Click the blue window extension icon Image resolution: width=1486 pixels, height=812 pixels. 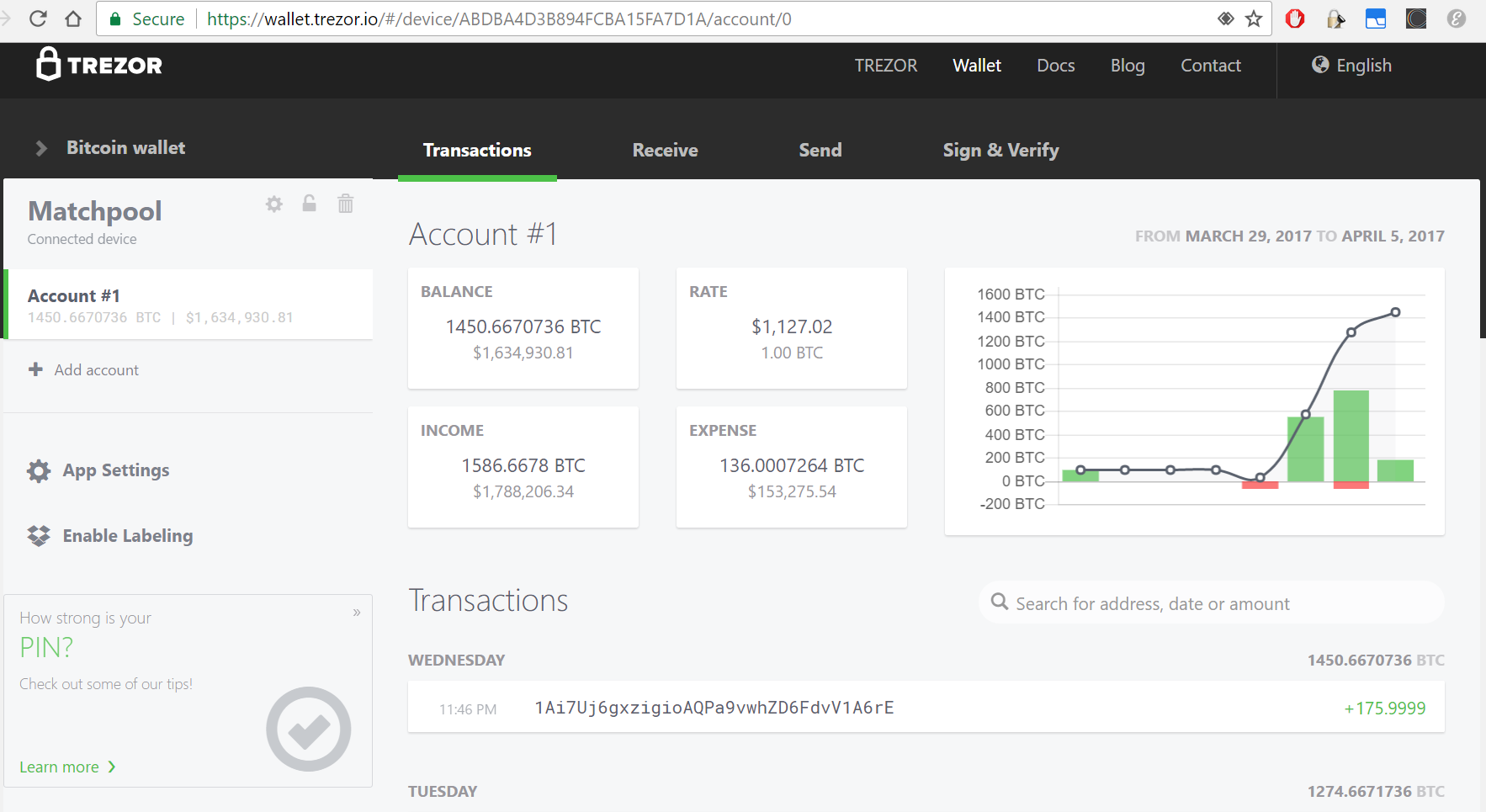tap(1376, 19)
